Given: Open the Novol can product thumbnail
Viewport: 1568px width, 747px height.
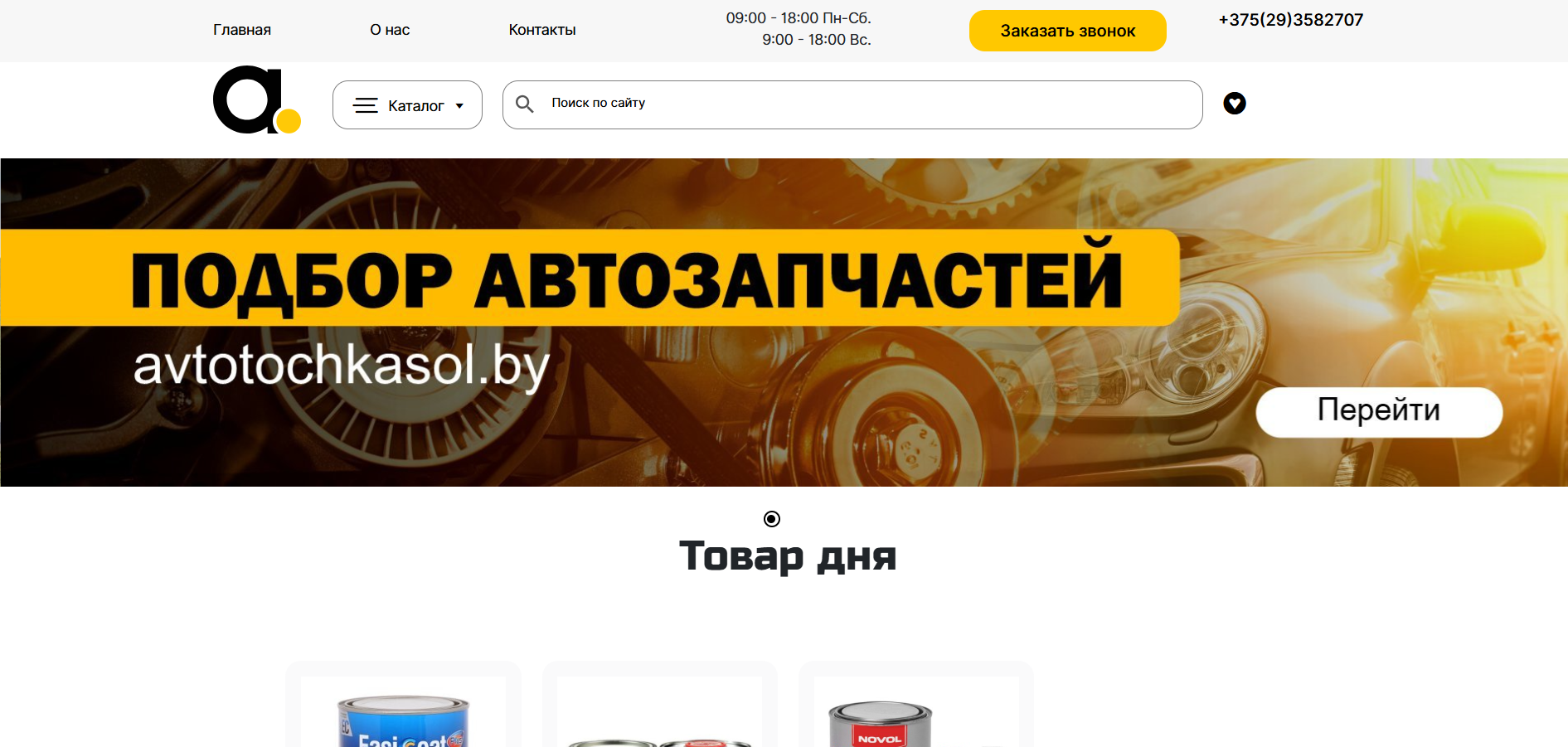Looking at the screenshot, I should click(x=880, y=724).
